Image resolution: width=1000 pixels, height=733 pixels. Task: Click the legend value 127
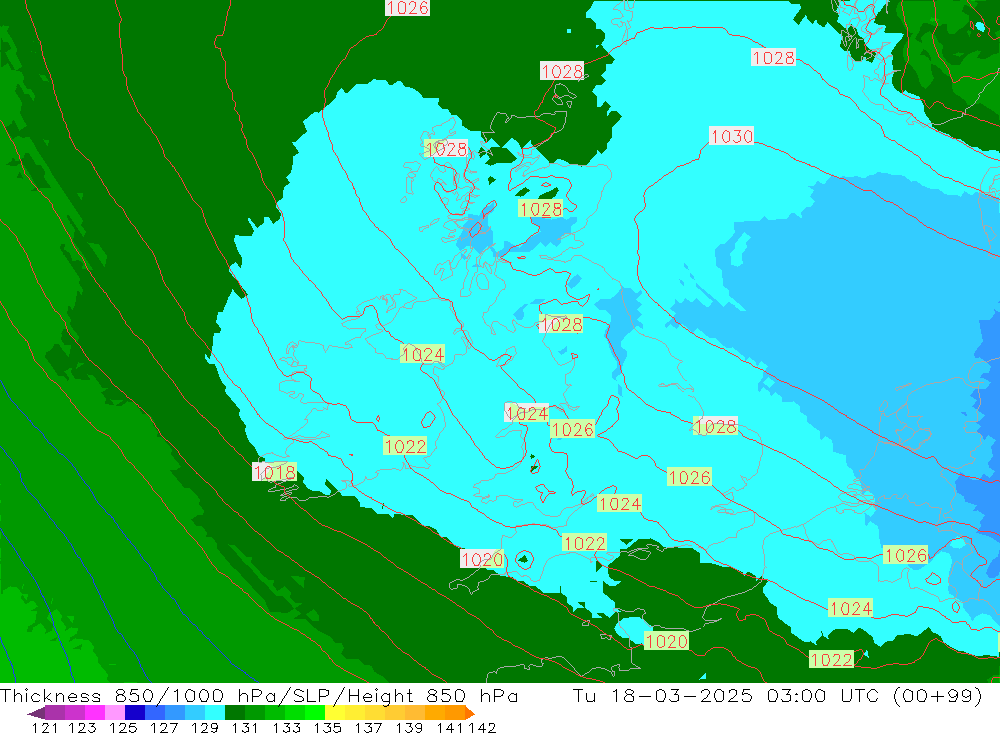pos(164,727)
